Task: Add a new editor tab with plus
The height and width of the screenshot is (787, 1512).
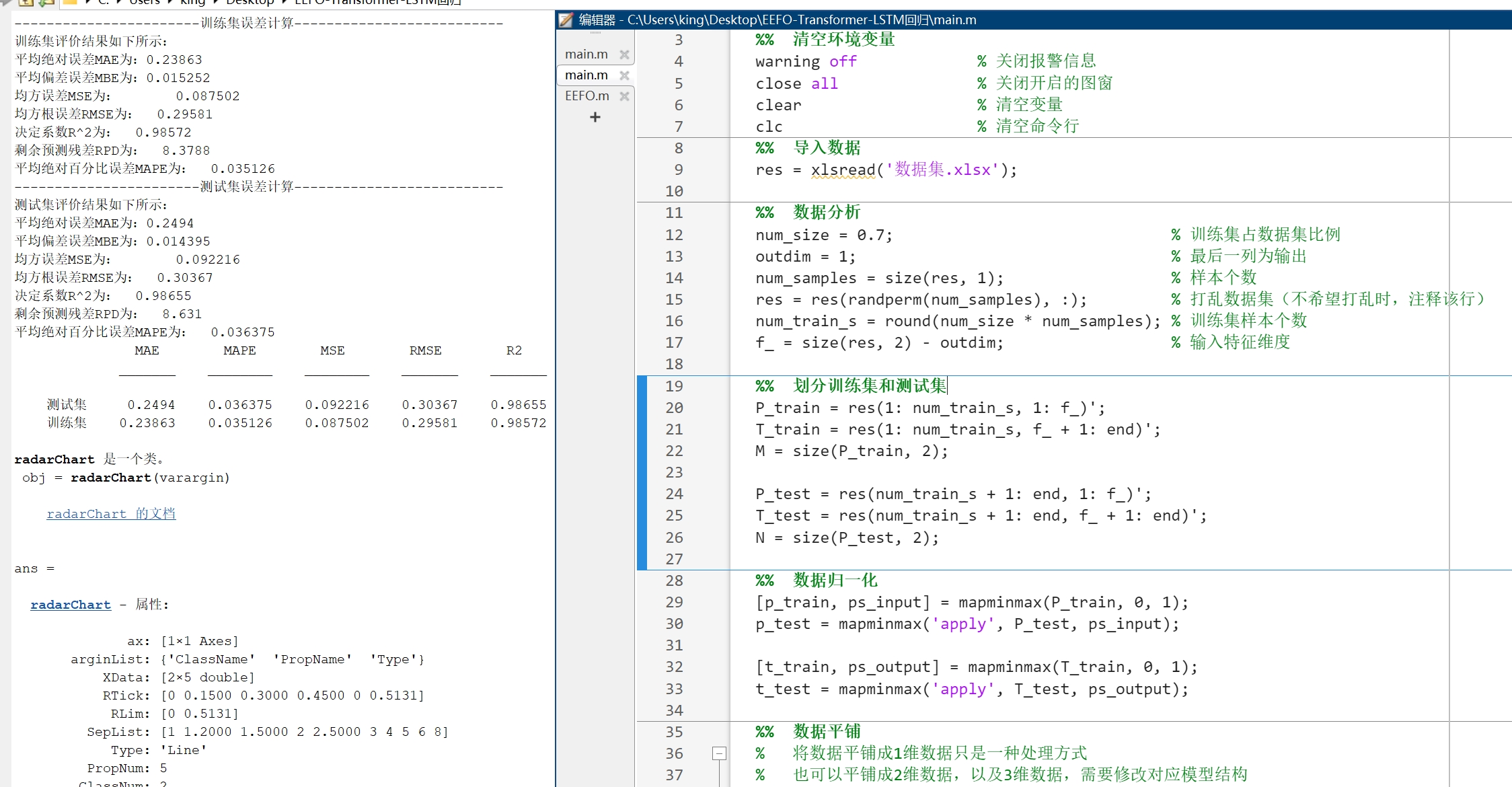Action: 595,117
